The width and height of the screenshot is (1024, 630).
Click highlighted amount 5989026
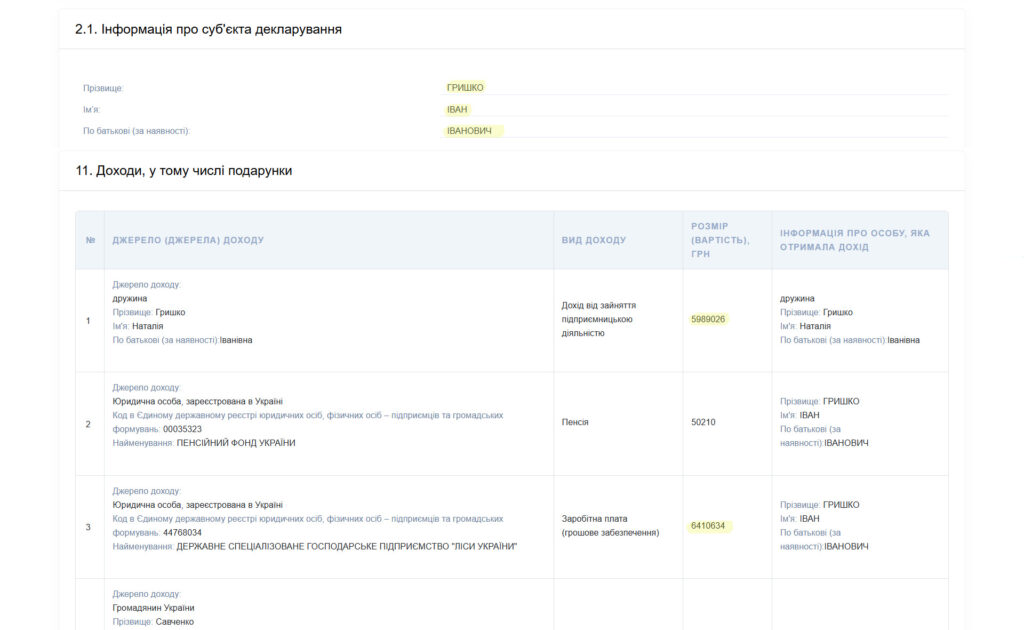[x=708, y=319]
